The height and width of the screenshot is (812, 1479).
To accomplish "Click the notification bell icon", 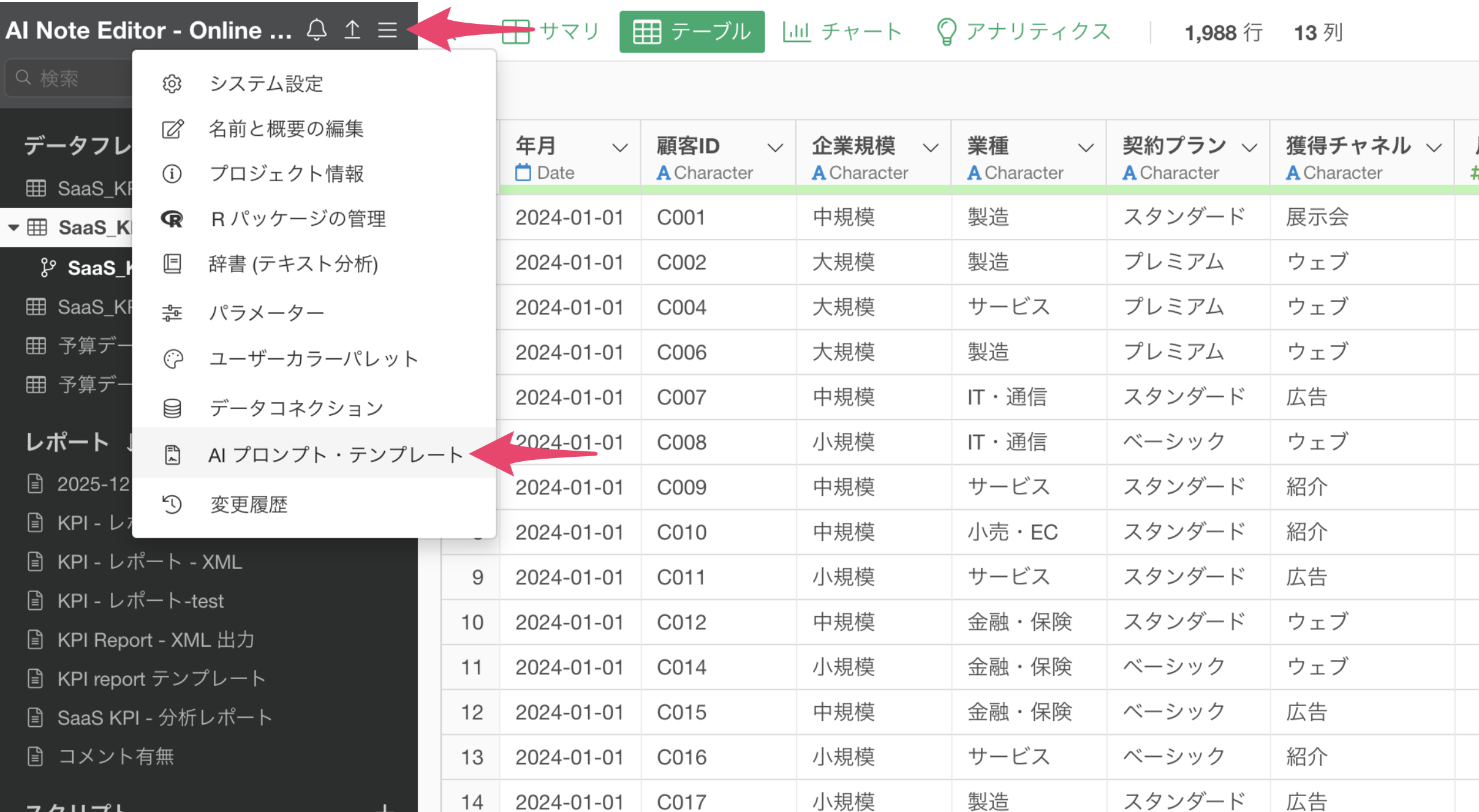I will coord(316,29).
